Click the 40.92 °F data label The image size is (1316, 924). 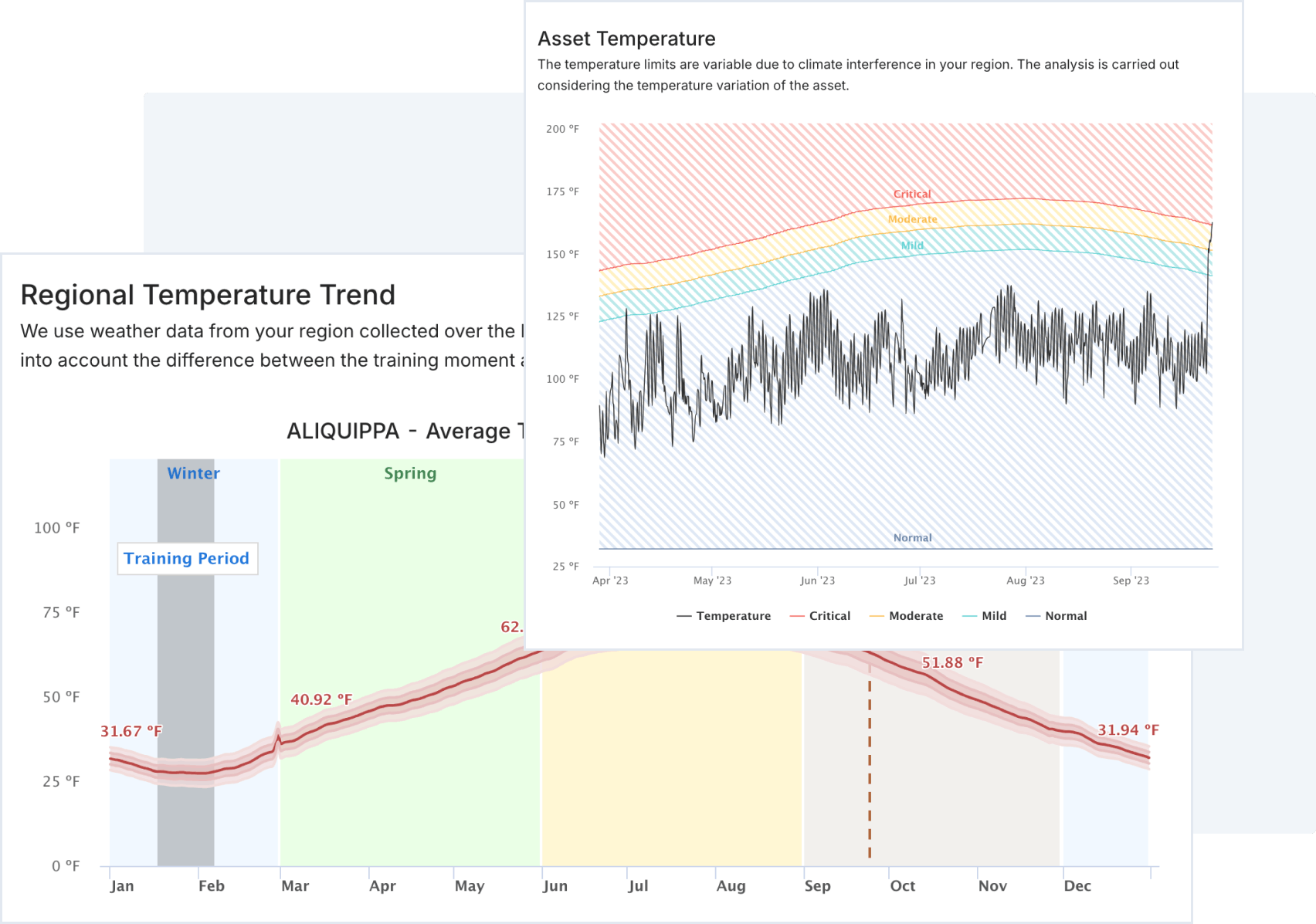pos(321,699)
